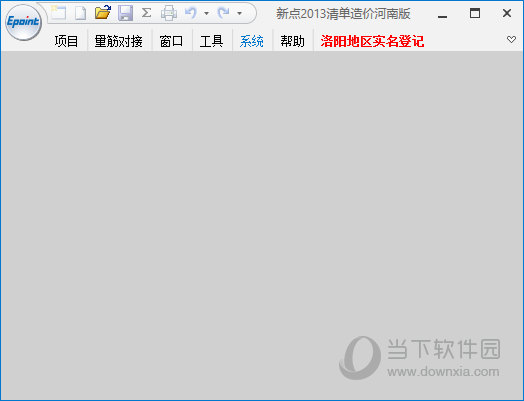524x401 pixels.
Task: Create a new project with sparkle icon
Action: pyautogui.click(x=58, y=13)
